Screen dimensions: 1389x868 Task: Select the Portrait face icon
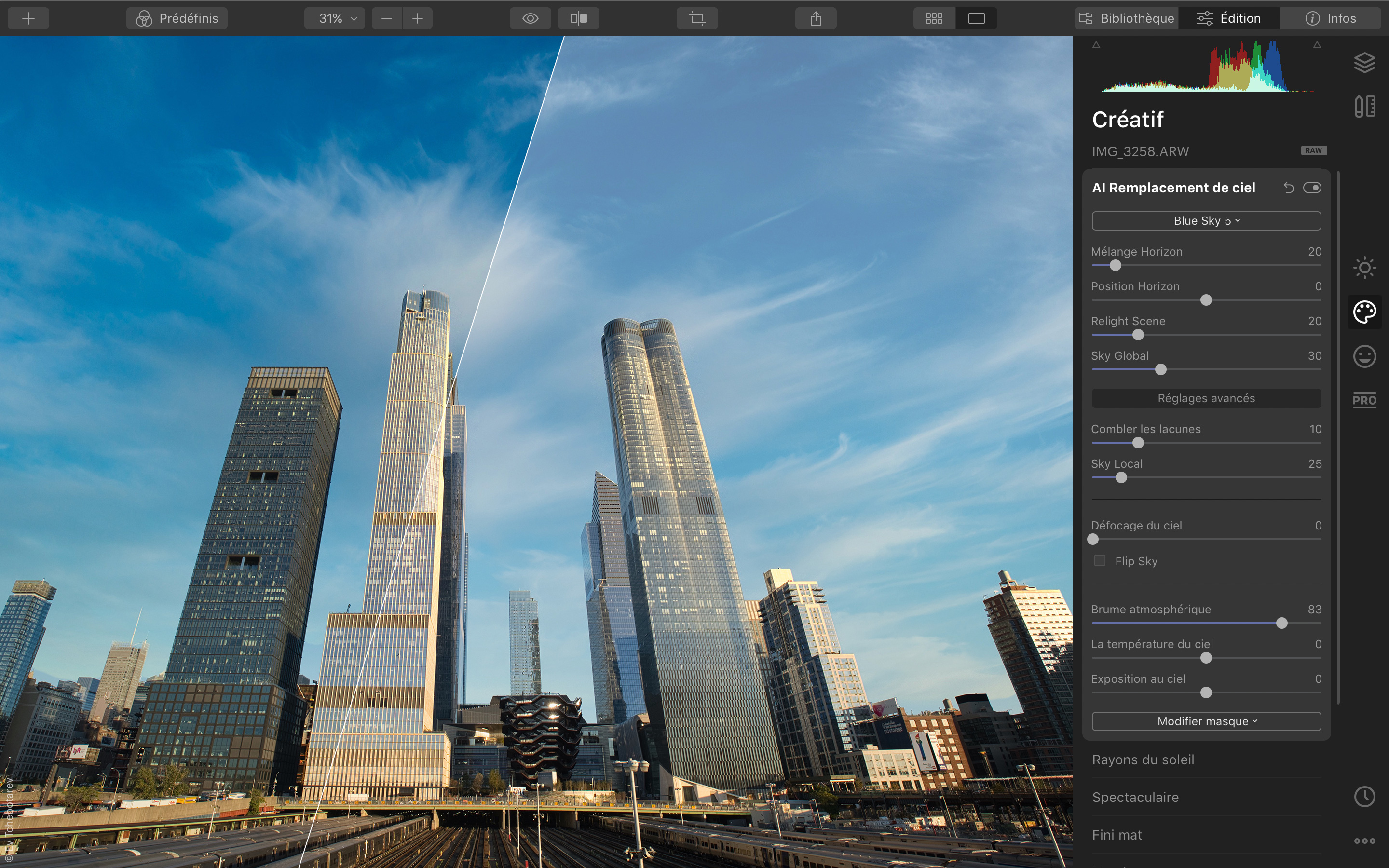click(x=1364, y=356)
